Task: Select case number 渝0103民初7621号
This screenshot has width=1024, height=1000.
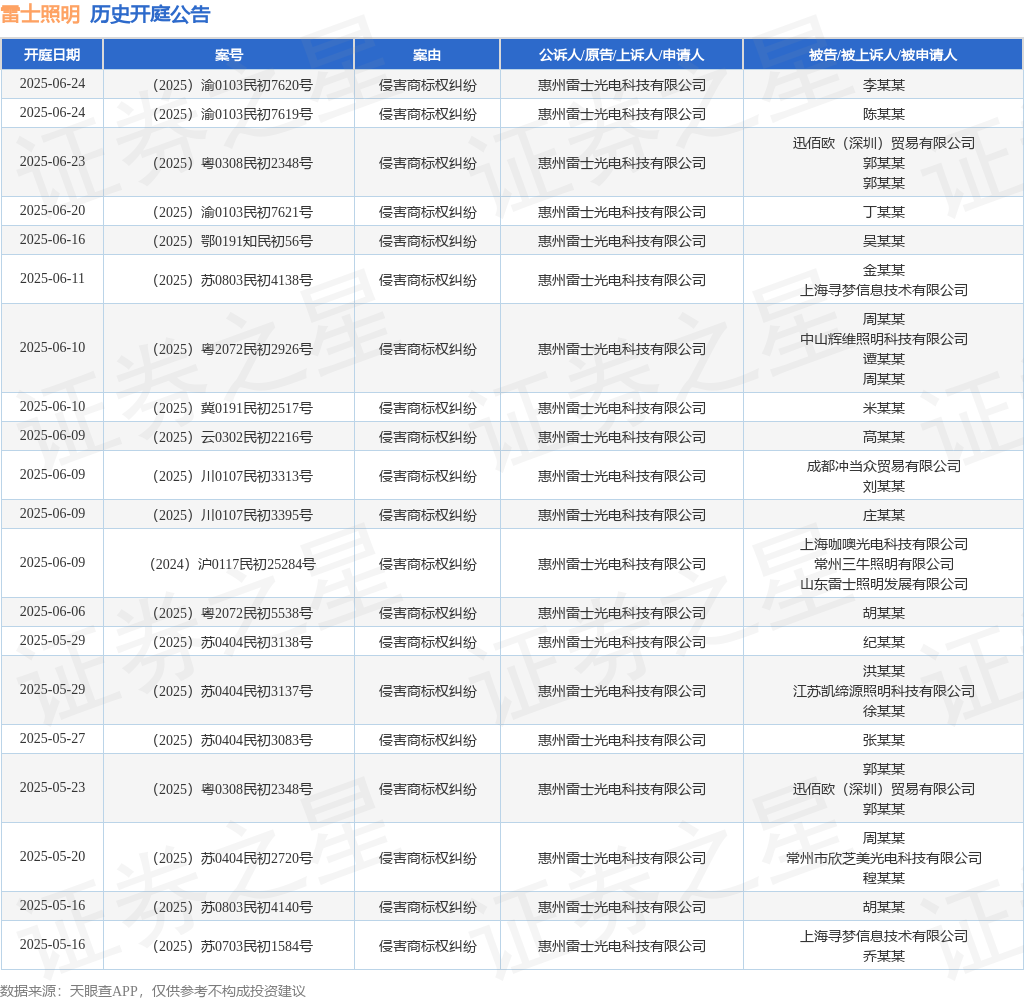Action: click(x=232, y=212)
